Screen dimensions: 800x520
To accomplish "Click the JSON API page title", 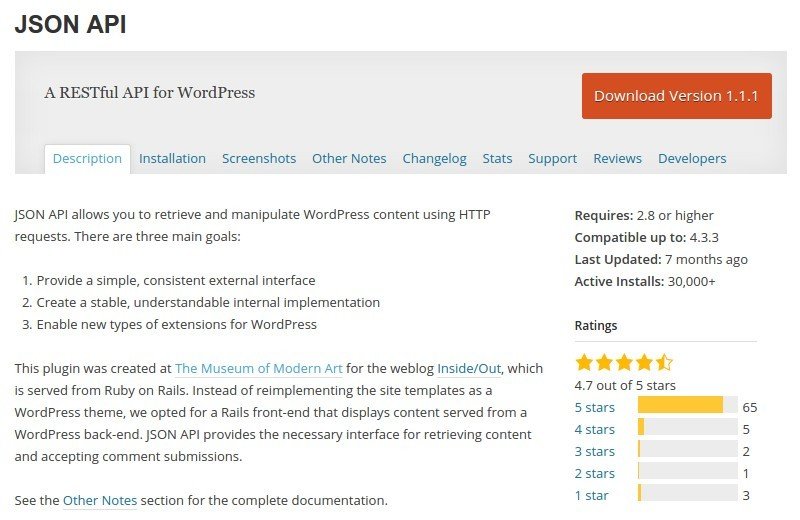I will [x=70, y=24].
